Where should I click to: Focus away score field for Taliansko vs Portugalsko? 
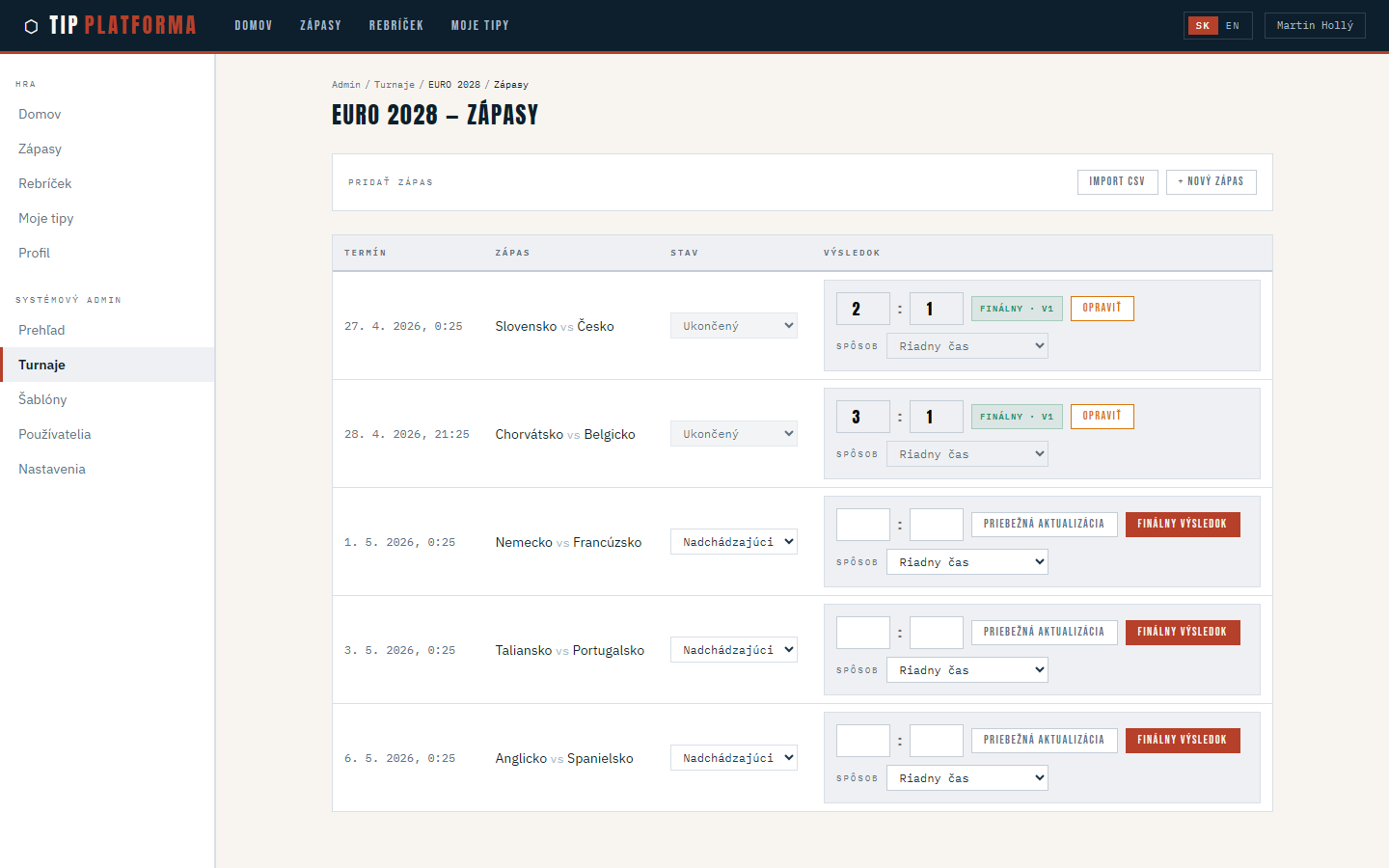(x=936, y=633)
